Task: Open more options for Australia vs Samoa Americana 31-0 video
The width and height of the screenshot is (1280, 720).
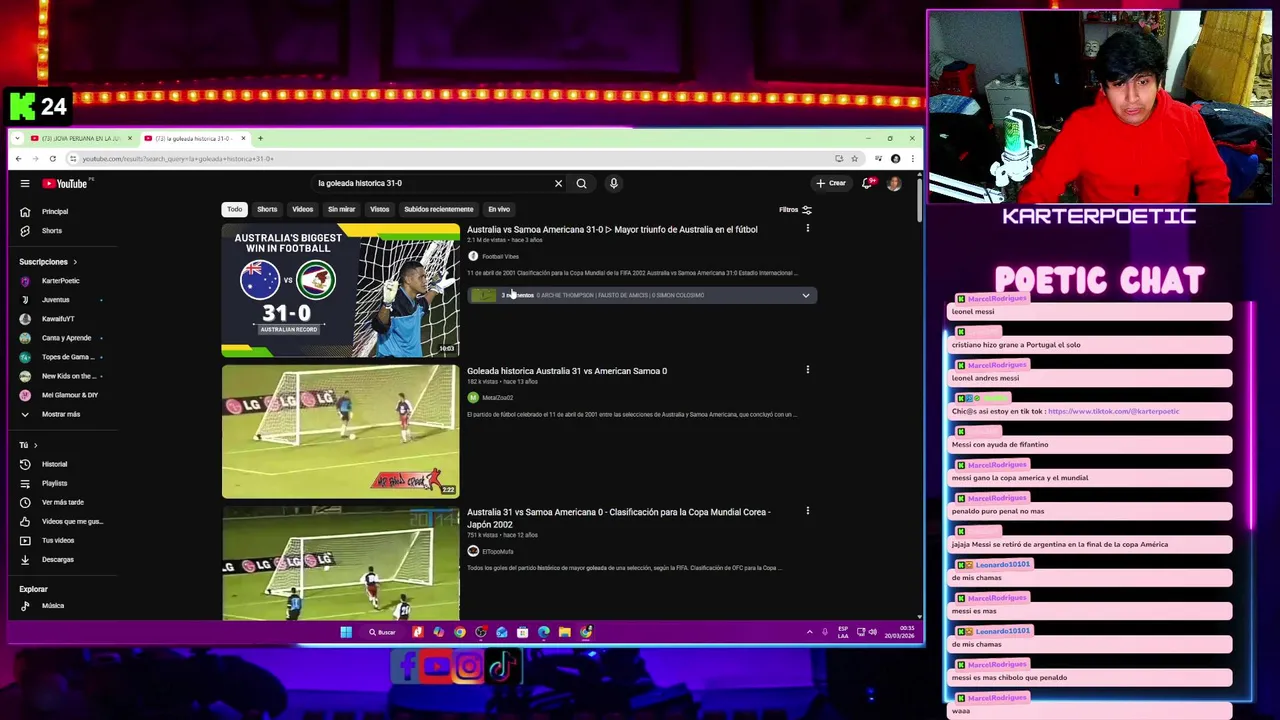Action: click(x=807, y=228)
